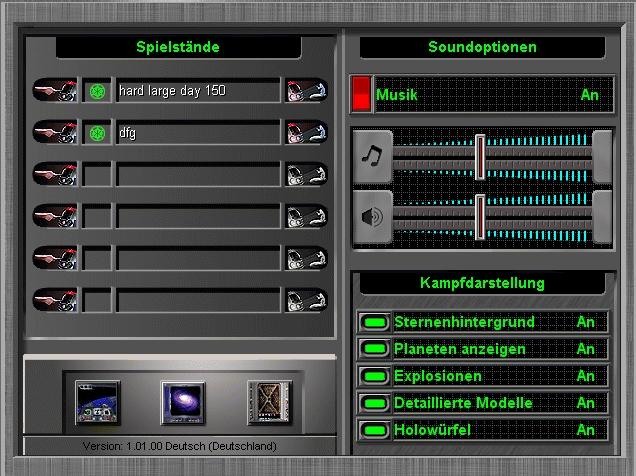The width and height of the screenshot is (636, 476).
Task: Click the red ship icon of the fourth save slot
Action: click(x=55, y=216)
